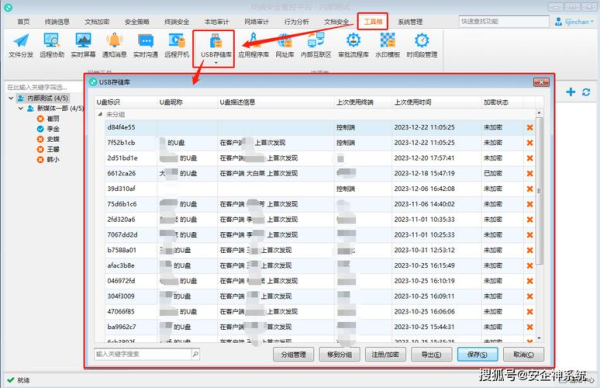The height and width of the screenshot is (388, 600).
Task: Open the USB存储库 tool
Action: [216, 45]
